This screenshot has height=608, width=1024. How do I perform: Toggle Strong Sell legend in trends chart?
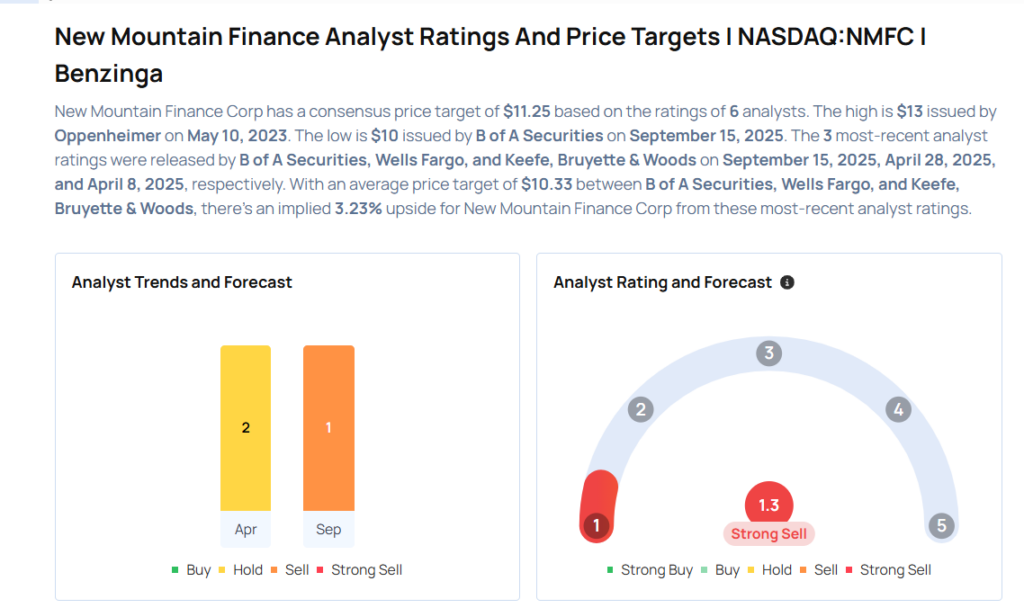coord(358,570)
